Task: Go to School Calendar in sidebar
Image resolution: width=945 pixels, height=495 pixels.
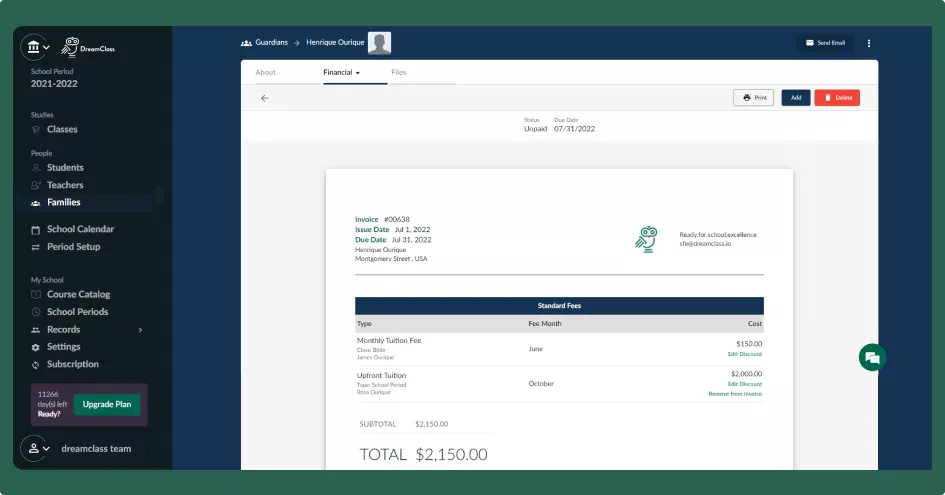Action: 80,229
